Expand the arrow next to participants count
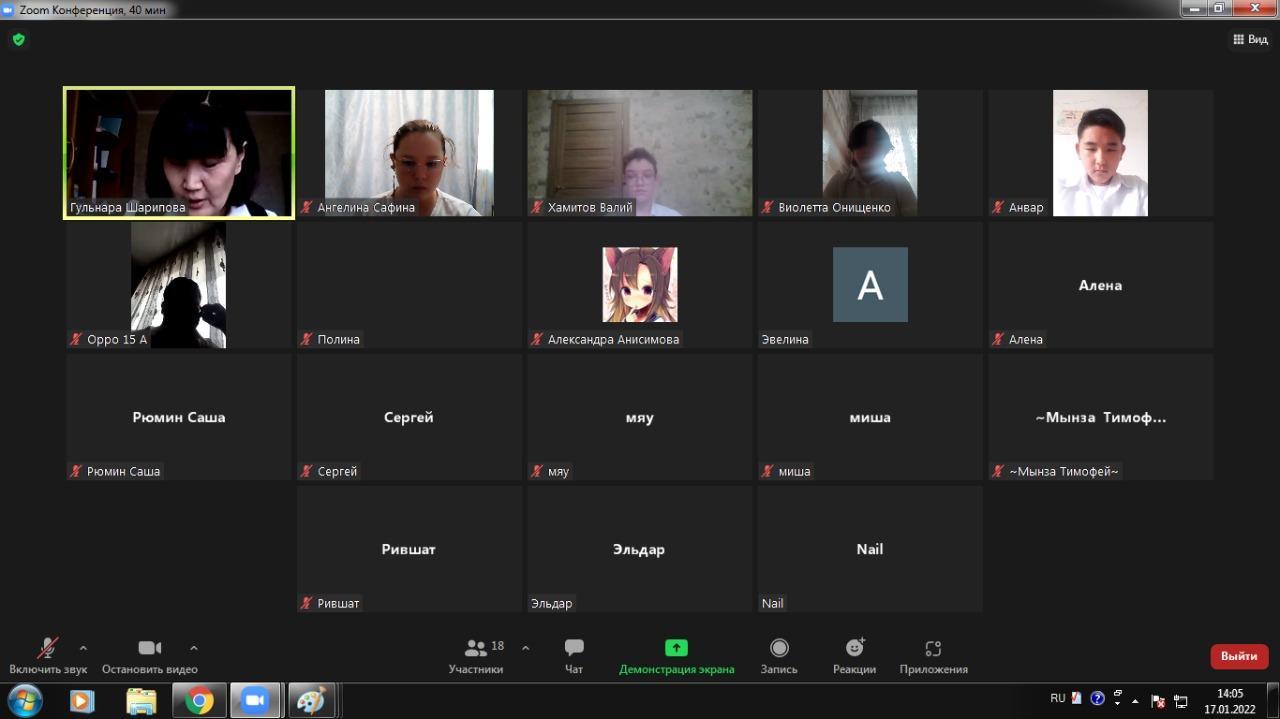Screen dimensions: 1280x719 [526, 648]
